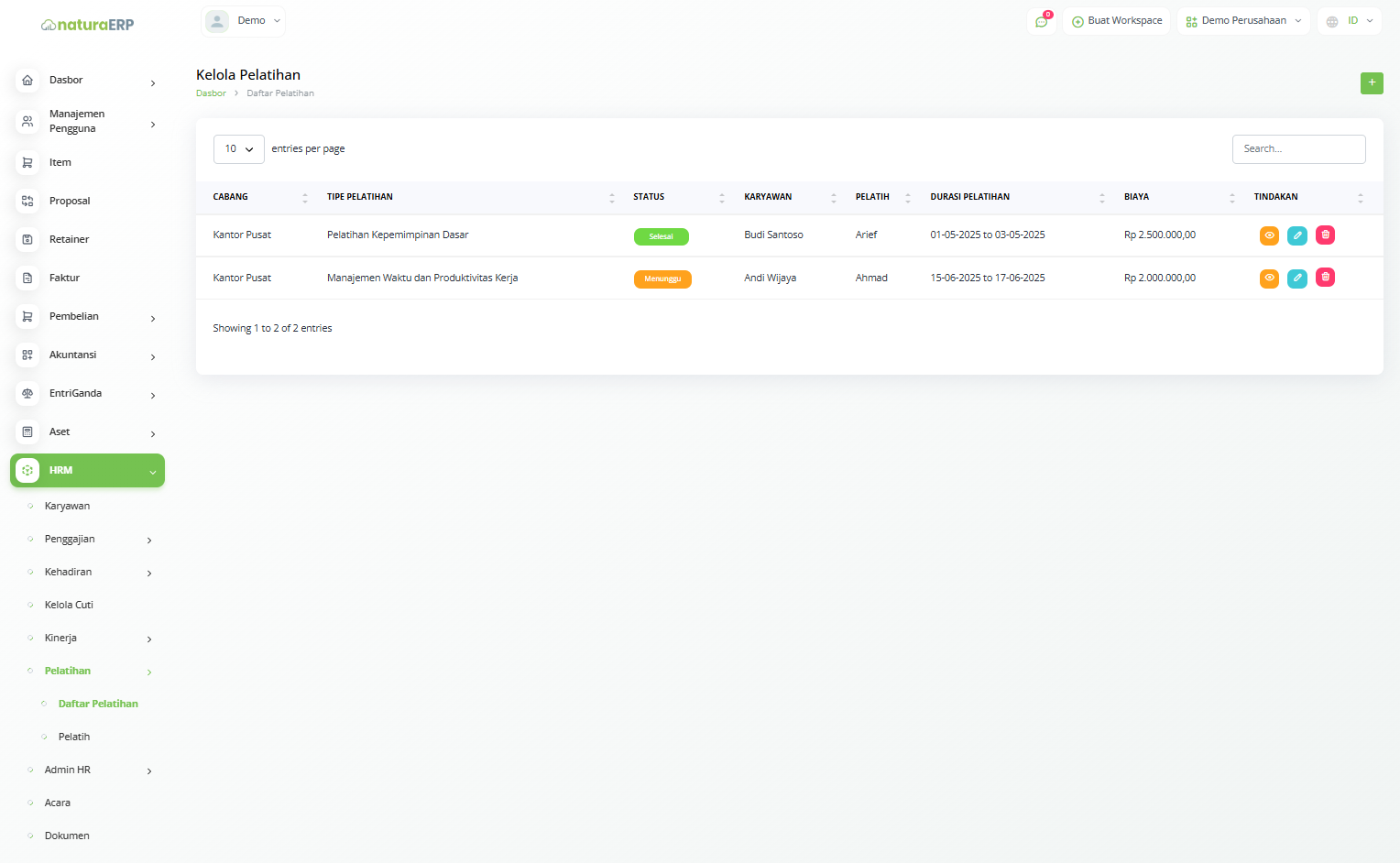Sort by the Pelatih column header

884,197
